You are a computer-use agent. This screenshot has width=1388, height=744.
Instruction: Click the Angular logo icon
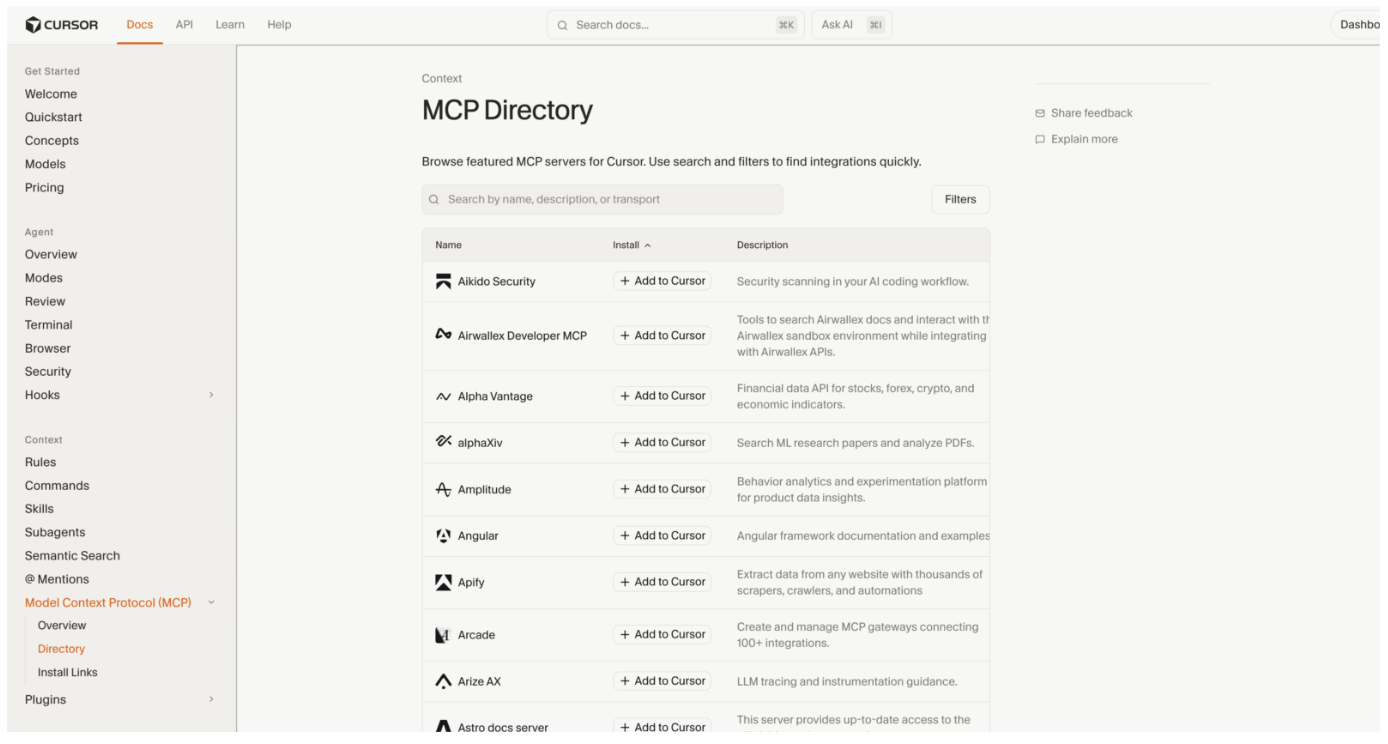(x=443, y=536)
